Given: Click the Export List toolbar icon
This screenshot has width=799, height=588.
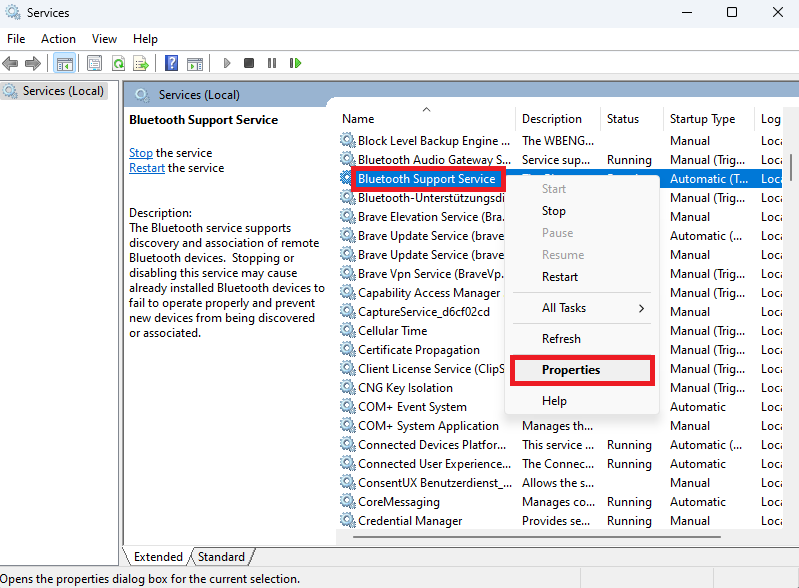Looking at the screenshot, I should 141,63.
